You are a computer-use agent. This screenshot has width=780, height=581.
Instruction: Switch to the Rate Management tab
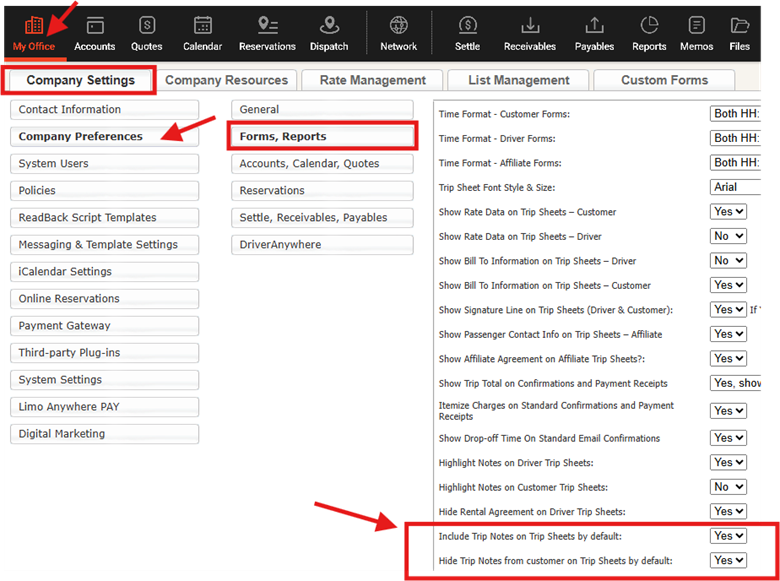[373, 80]
